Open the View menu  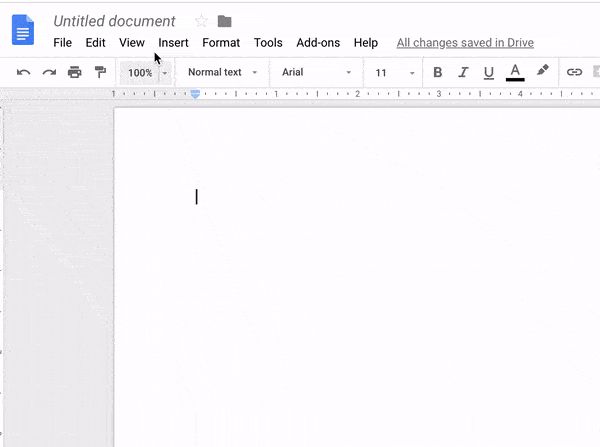tap(132, 43)
